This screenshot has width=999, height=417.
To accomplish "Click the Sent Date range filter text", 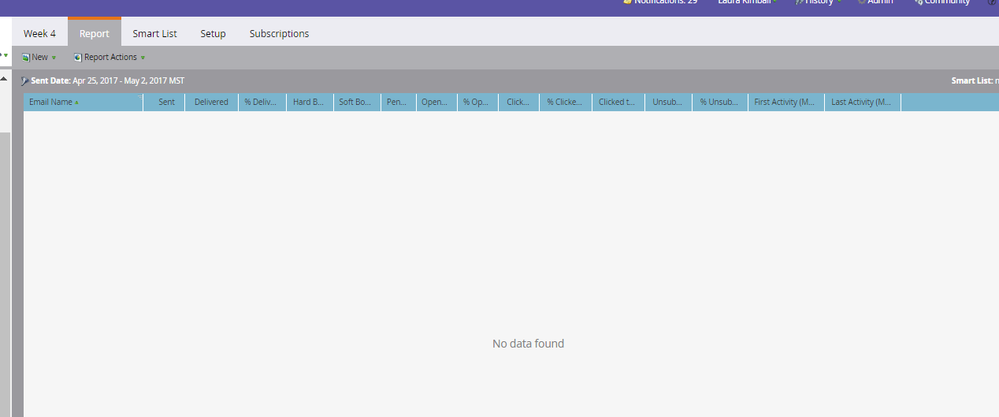I will (x=108, y=81).
